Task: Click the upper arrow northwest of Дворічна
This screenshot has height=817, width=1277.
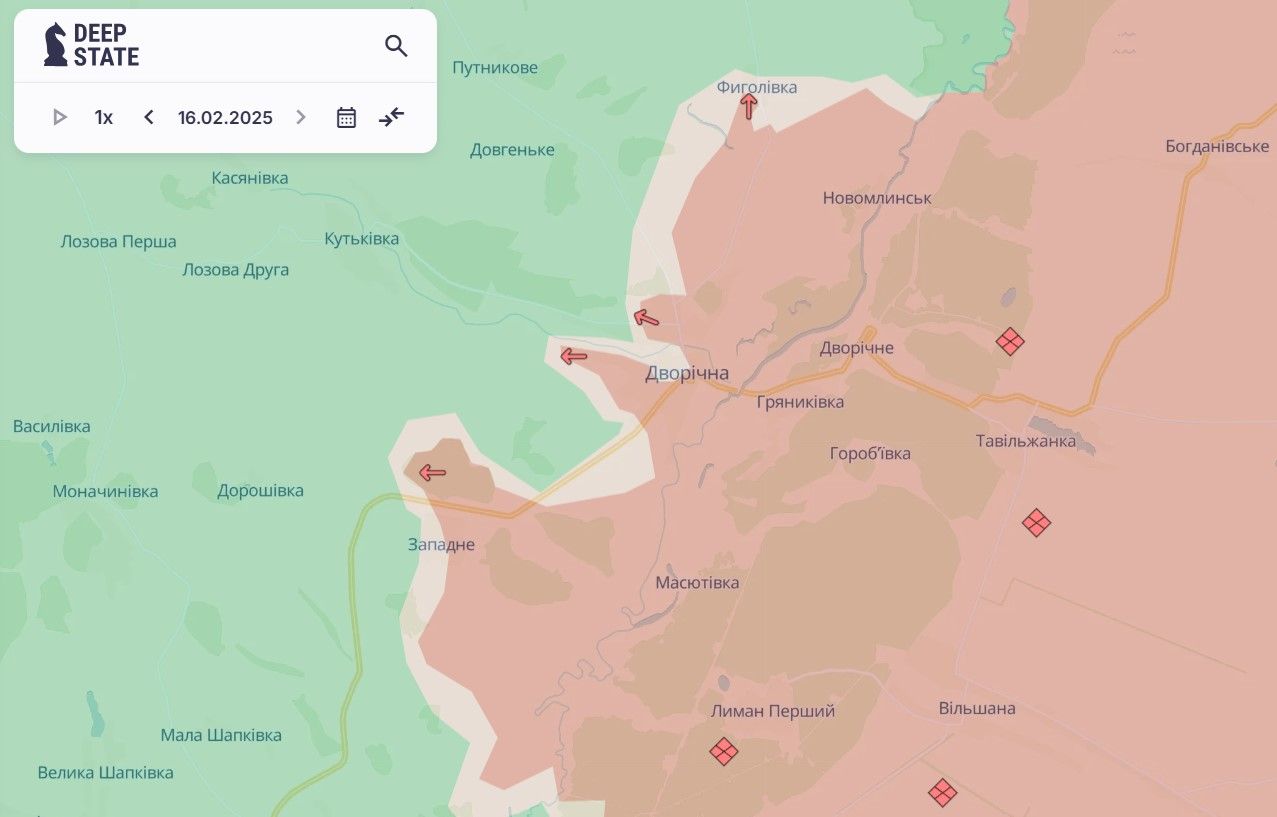Action: tap(646, 318)
